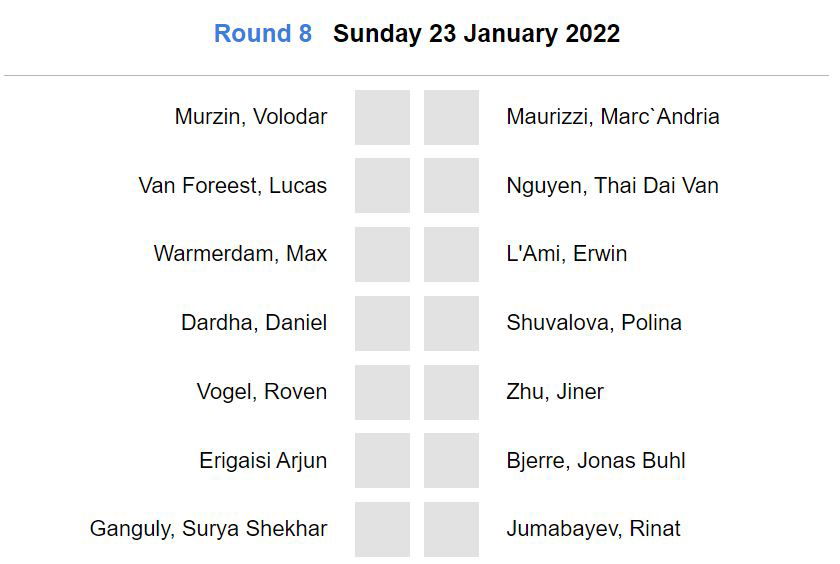Click Erigaisi Arjun player name
Screen dimensions: 840x564
pos(263,460)
